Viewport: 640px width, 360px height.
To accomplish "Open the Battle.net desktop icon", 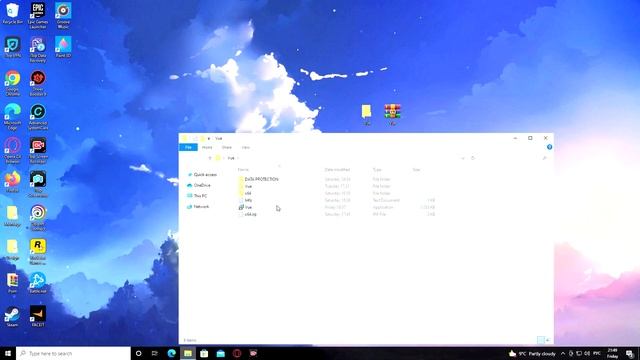I will click(38, 283).
